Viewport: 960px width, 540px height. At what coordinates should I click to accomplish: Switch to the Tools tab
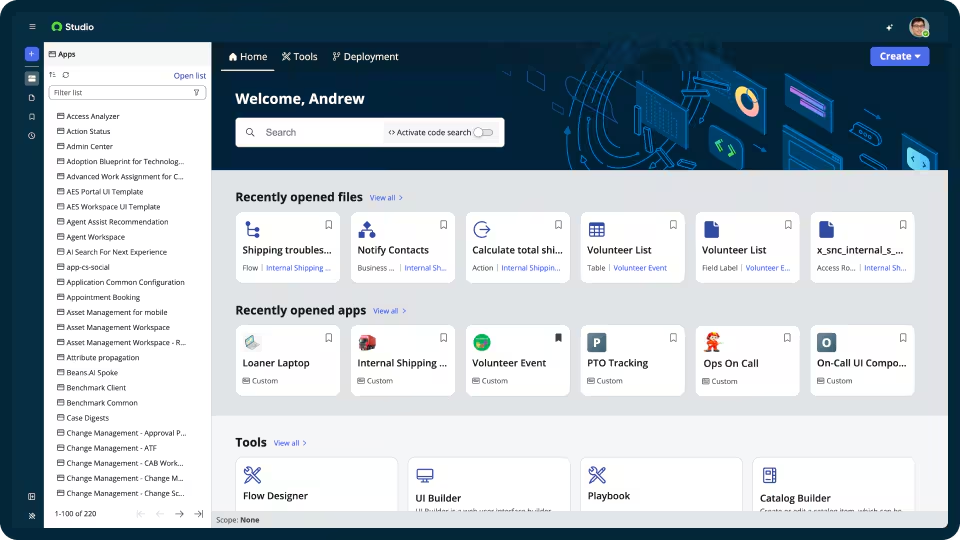tap(299, 56)
